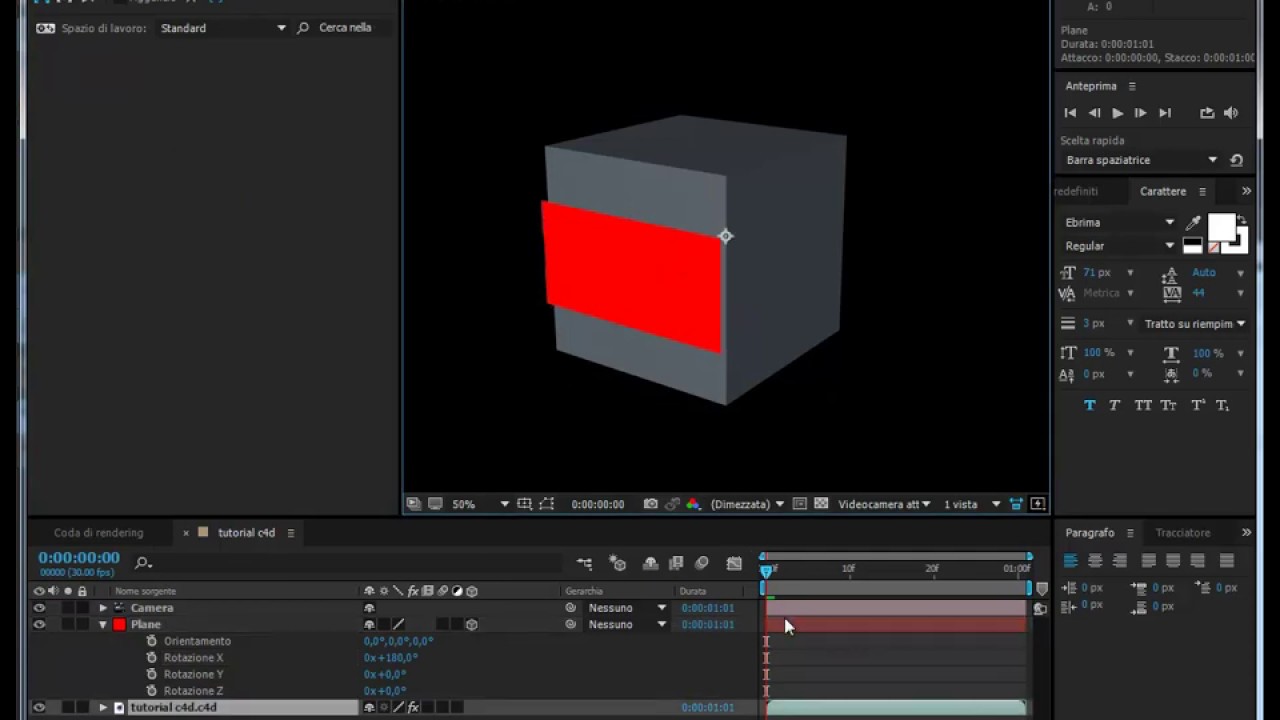Step back one frame in preview
This screenshot has width=1280, height=720.
point(1094,113)
